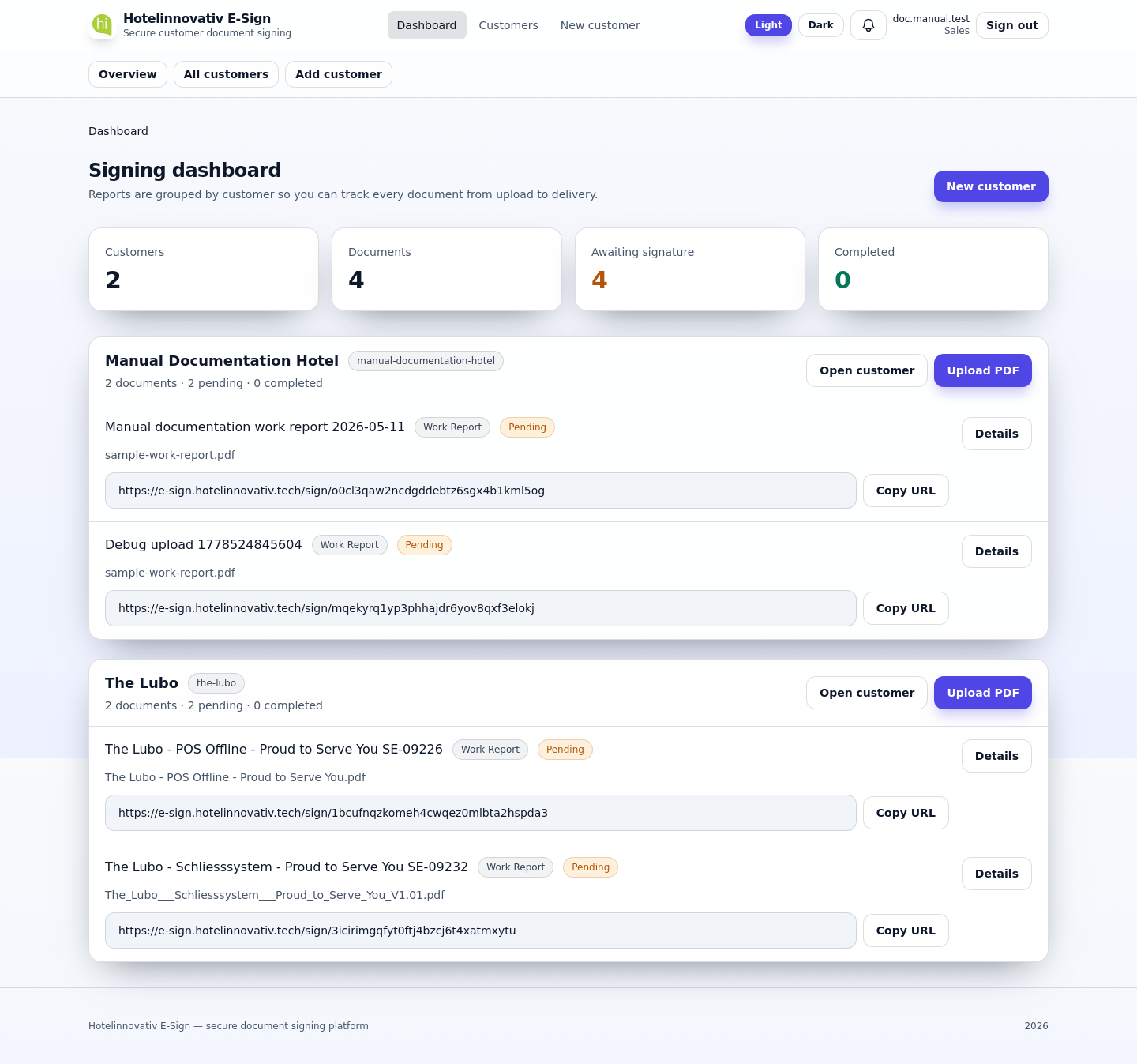Open the notifications bell icon
The image size is (1137, 1064).
pyautogui.click(x=868, y=25)
